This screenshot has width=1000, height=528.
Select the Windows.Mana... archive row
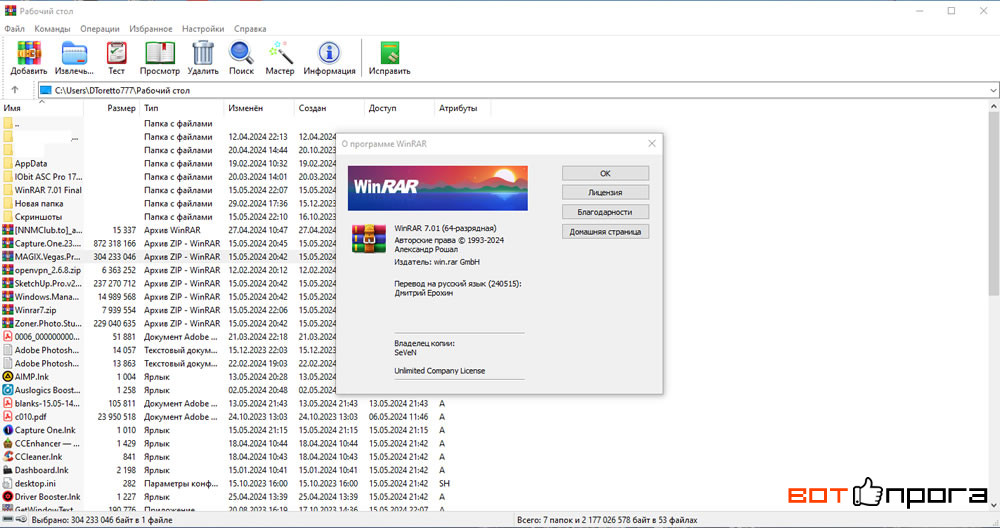click(245, 297)
